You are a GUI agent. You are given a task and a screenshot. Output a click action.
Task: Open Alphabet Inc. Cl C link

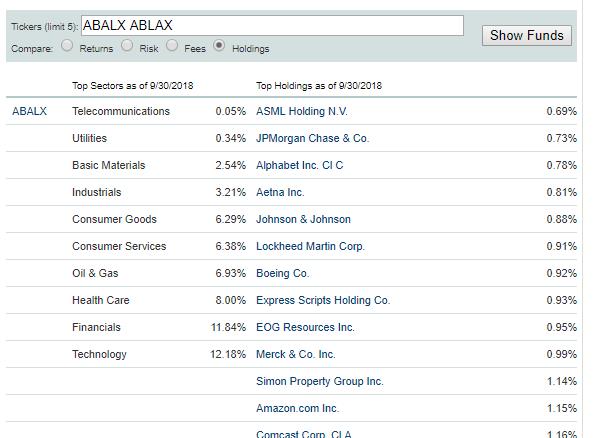click(x=300, y=165)
